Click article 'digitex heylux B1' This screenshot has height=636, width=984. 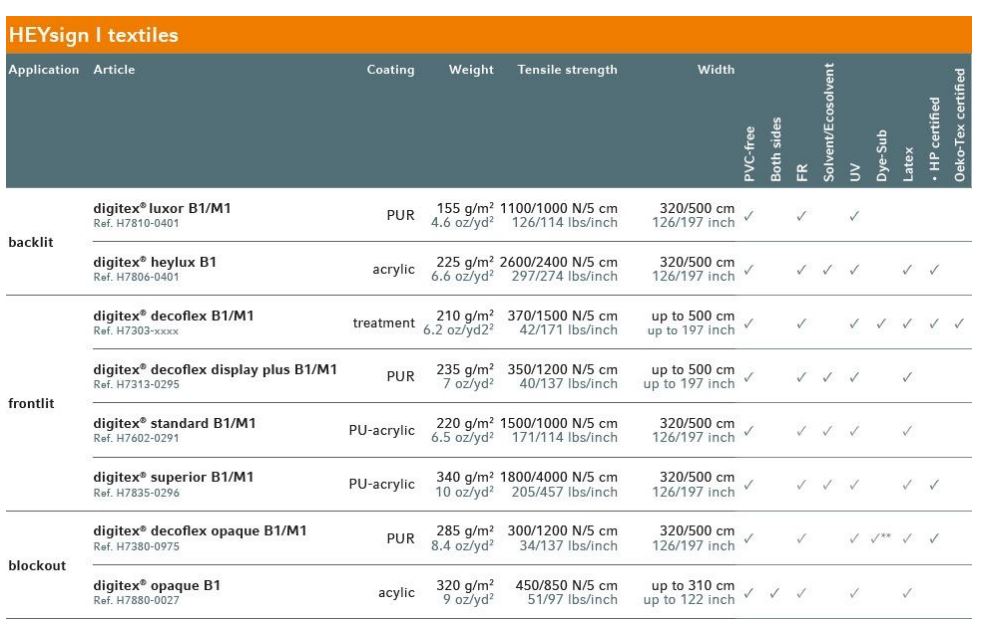(155, 262)
